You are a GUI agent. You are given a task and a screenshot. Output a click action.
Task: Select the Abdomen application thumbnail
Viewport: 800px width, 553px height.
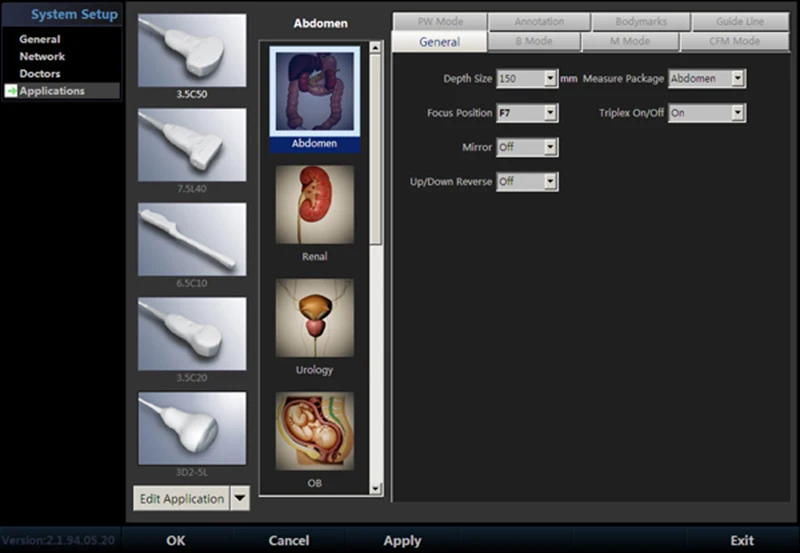pos(314,91)
